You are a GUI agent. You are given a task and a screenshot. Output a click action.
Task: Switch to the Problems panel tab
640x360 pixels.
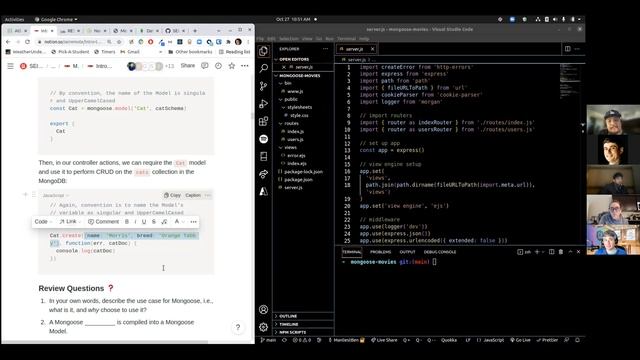tap(380, 252)
